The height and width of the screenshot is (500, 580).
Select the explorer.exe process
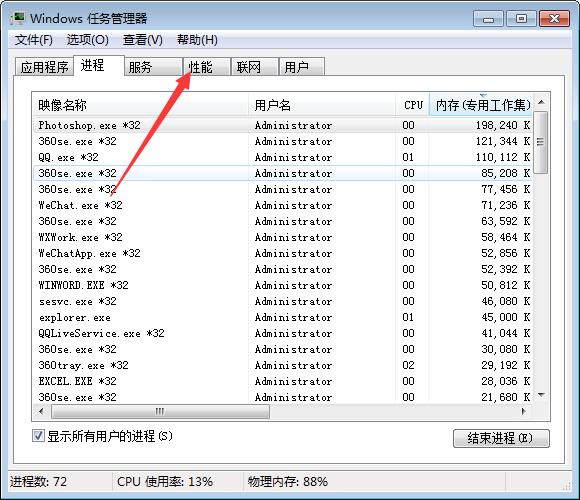tap(283, 317)
